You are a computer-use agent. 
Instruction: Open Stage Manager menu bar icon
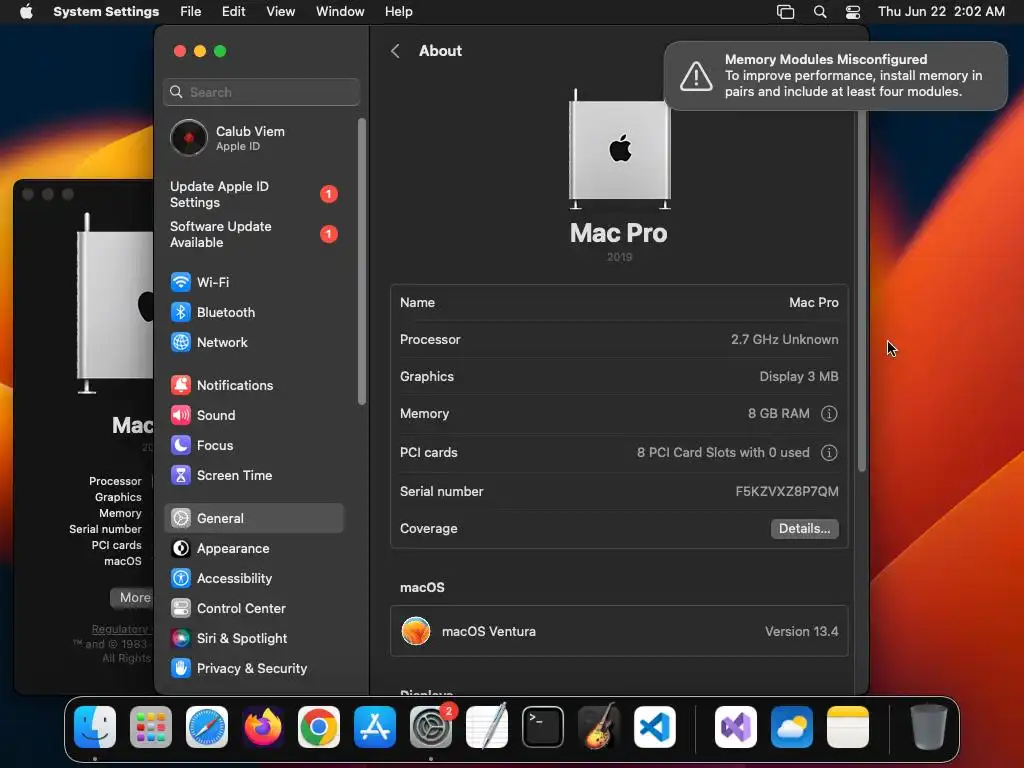tap(786, 12)
